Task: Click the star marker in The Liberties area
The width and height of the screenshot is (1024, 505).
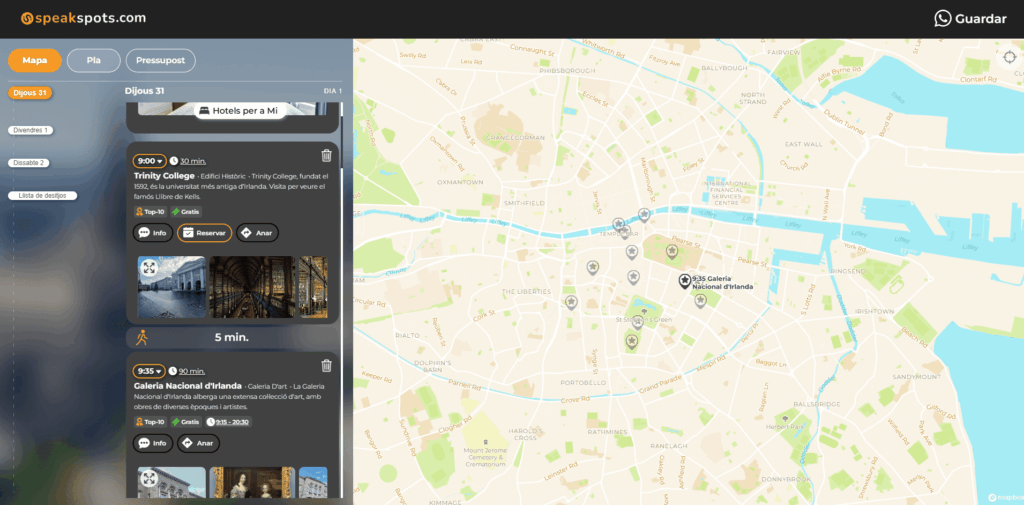Action: pos(571,302)
